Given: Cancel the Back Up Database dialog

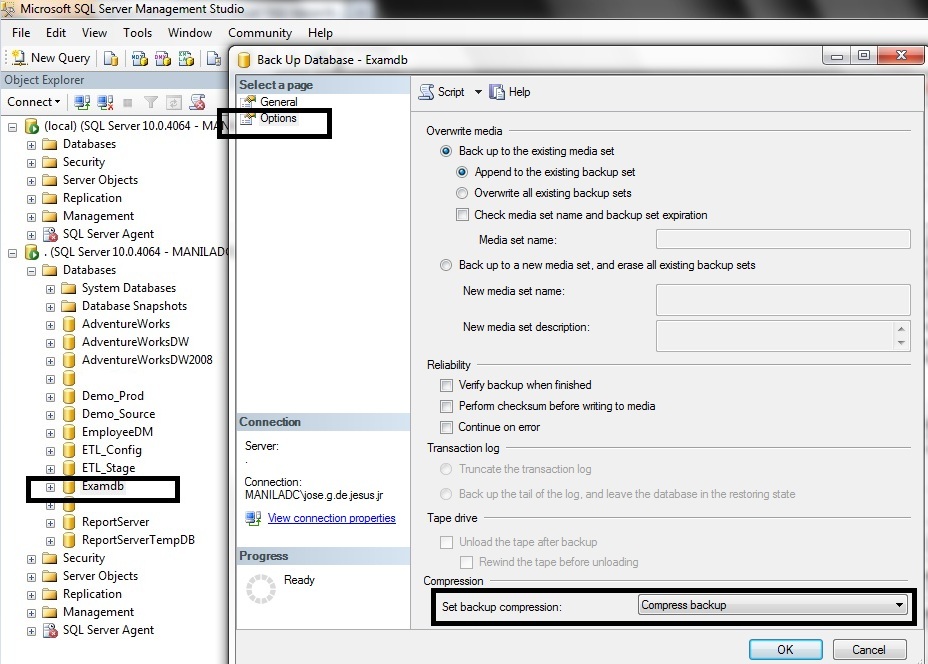Looking at the screenshot, I should 869,649.
